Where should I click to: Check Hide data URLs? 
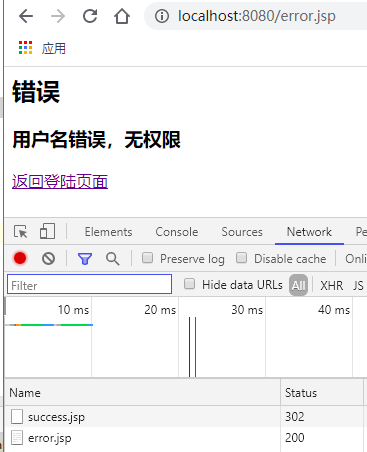[x=190, y=284]
